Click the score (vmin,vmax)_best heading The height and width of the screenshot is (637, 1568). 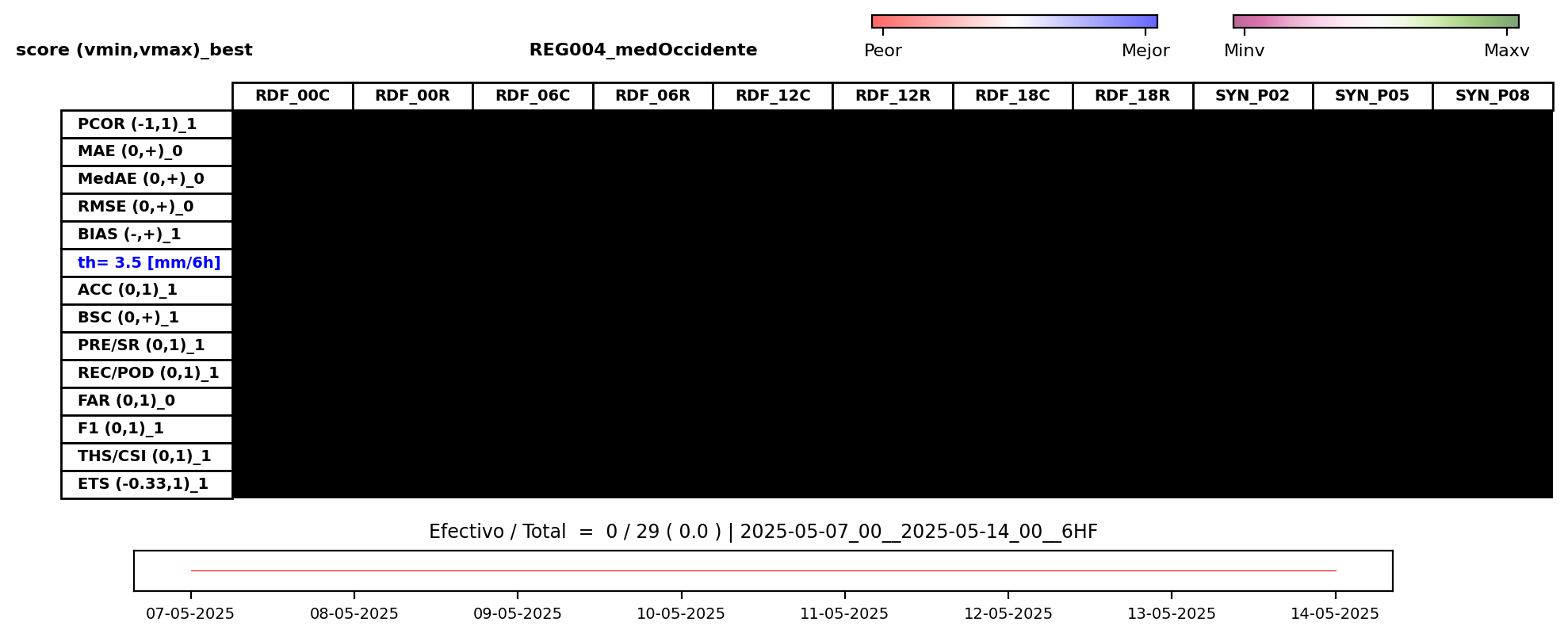pyautogui.click(x=134, y=51)
